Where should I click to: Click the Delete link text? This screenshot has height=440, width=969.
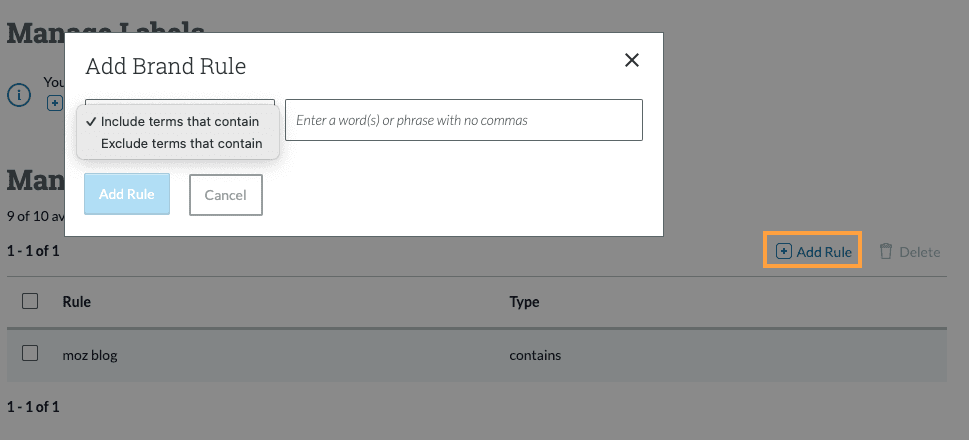919,252
